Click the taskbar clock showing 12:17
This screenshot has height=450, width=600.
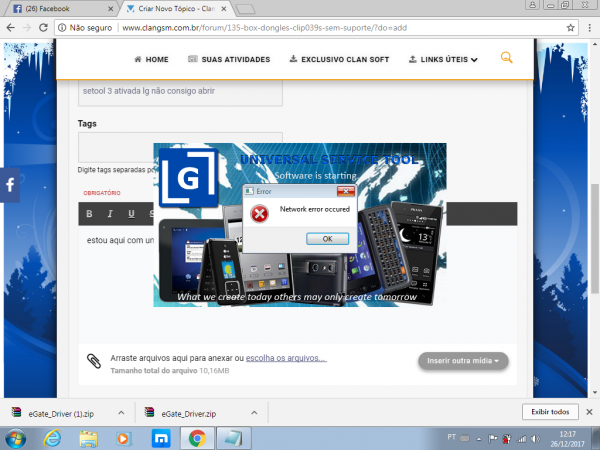(x=567, y=439)
